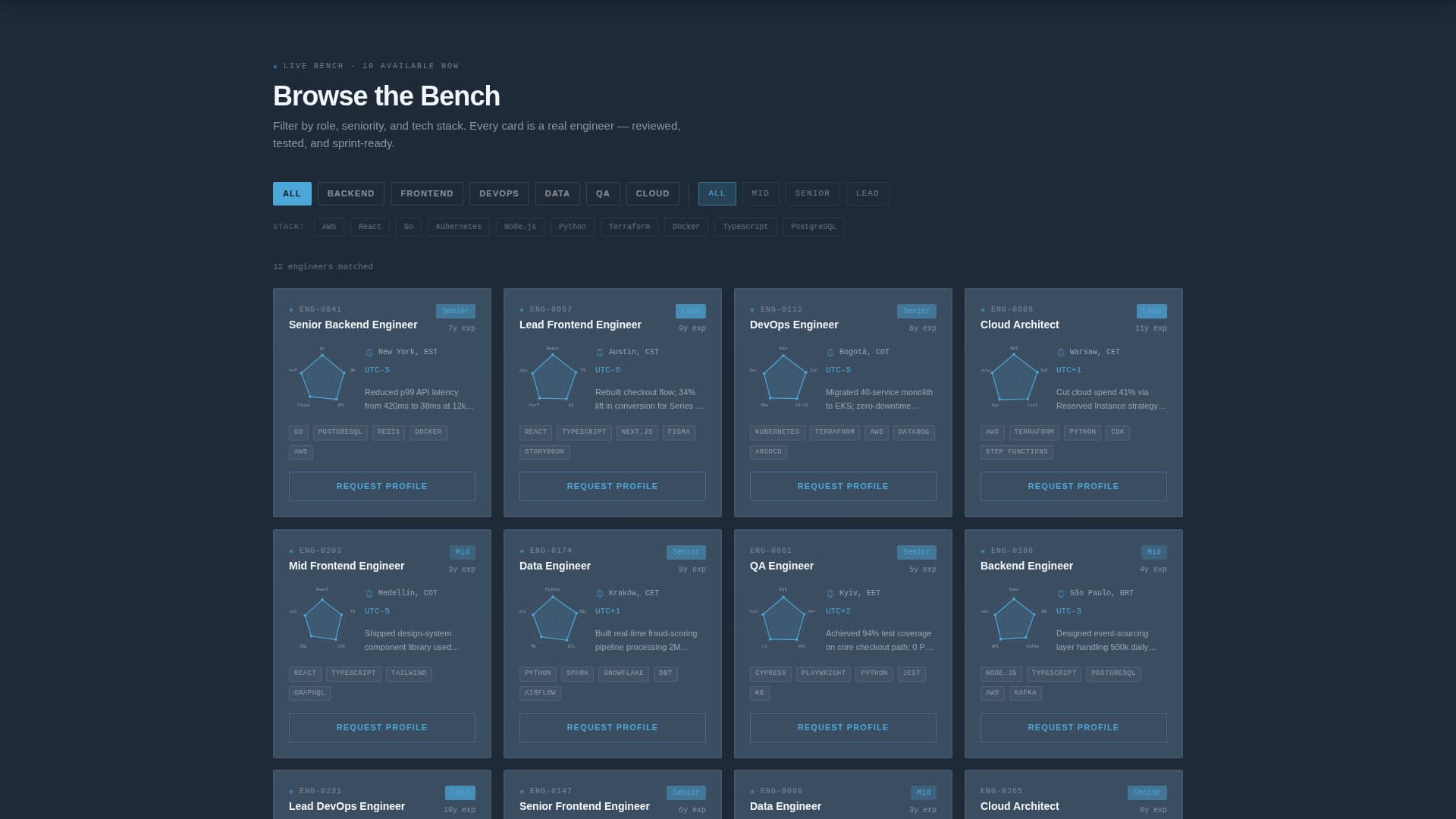Request profile for Cloud Architect ENG-0089
This screenshot has height=819, width=1456.
1074,486
